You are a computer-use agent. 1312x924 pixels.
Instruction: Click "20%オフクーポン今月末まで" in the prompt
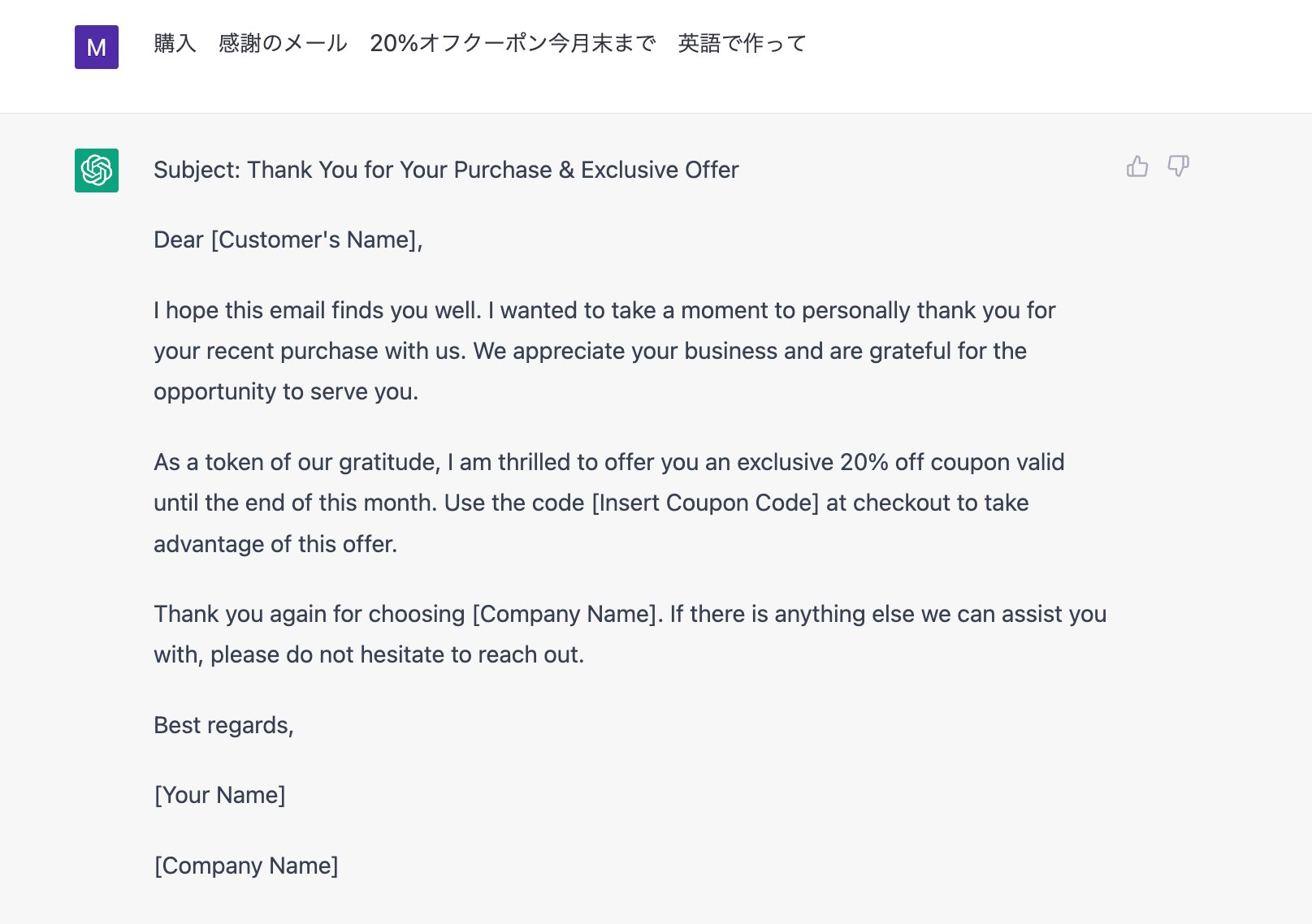click(x=513, y=44)
